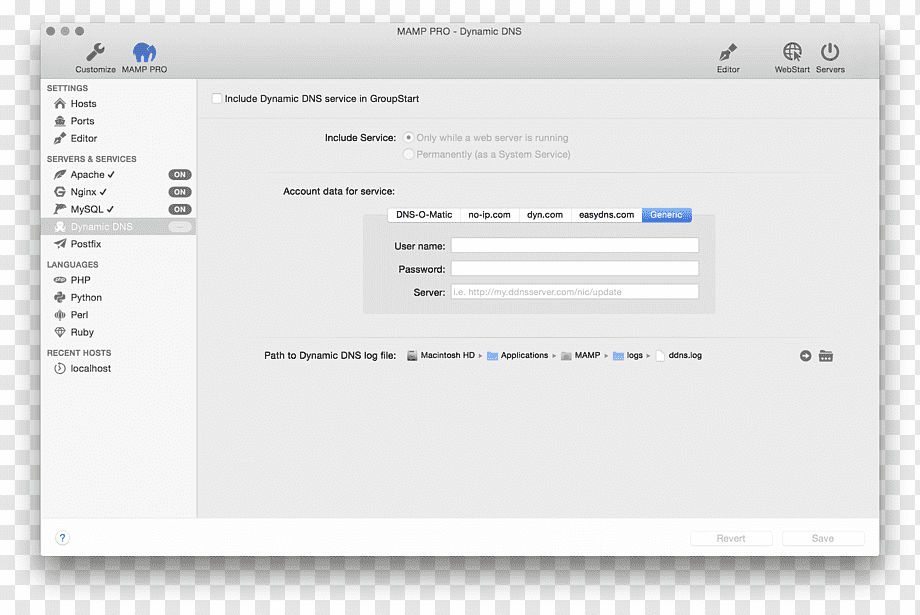Image resolution: width=920 pixels, height=615 pixels.
Task: Click the Dynamic DNS sidebar icon
Action: tap(60, 227)
